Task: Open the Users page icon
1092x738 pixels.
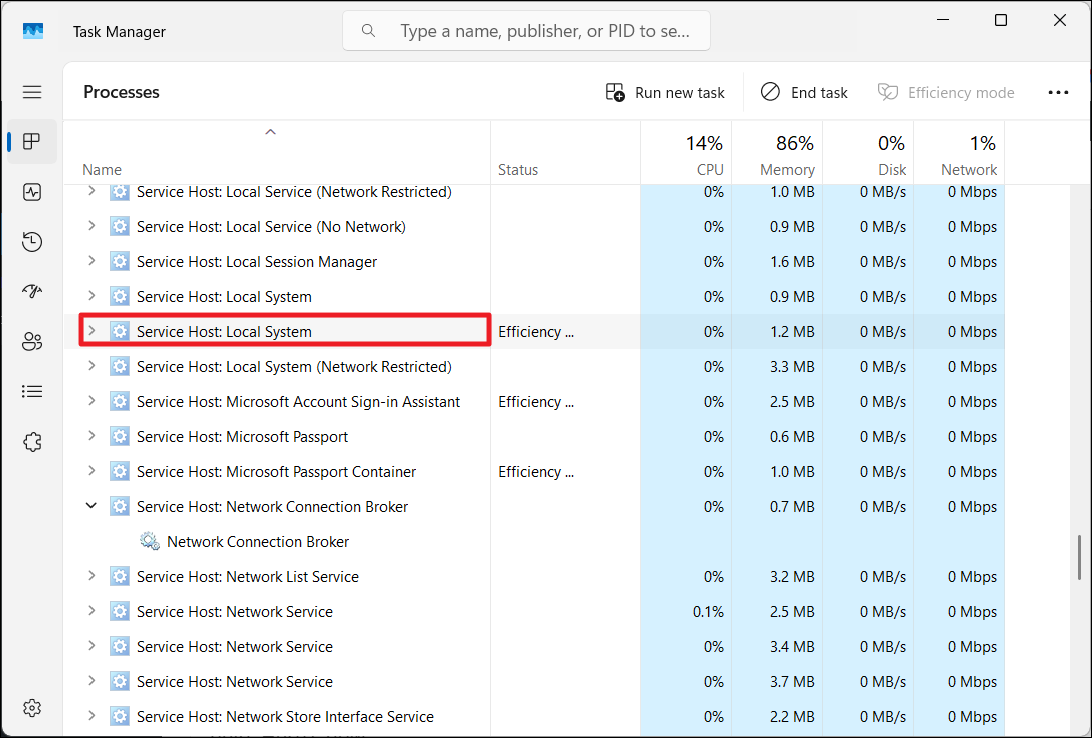Action: pyautogui.click(x=32, y=342)
